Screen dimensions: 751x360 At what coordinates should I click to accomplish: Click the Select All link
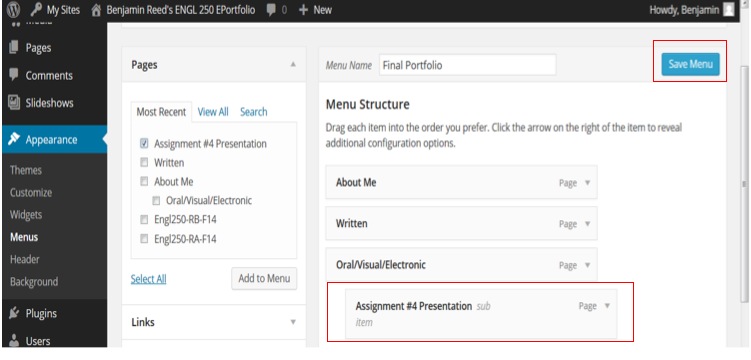point(148,279)
